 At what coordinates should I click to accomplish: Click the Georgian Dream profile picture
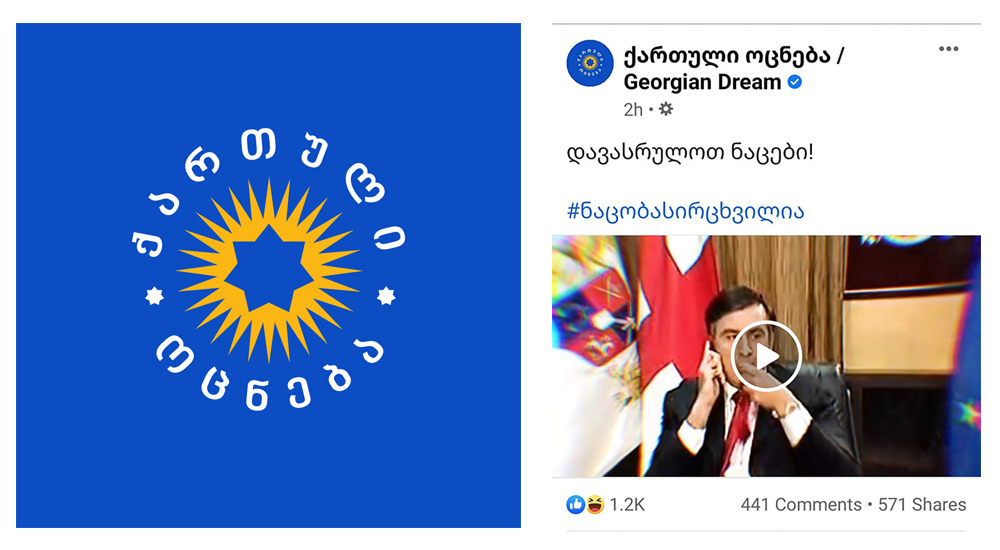[590, 63]
